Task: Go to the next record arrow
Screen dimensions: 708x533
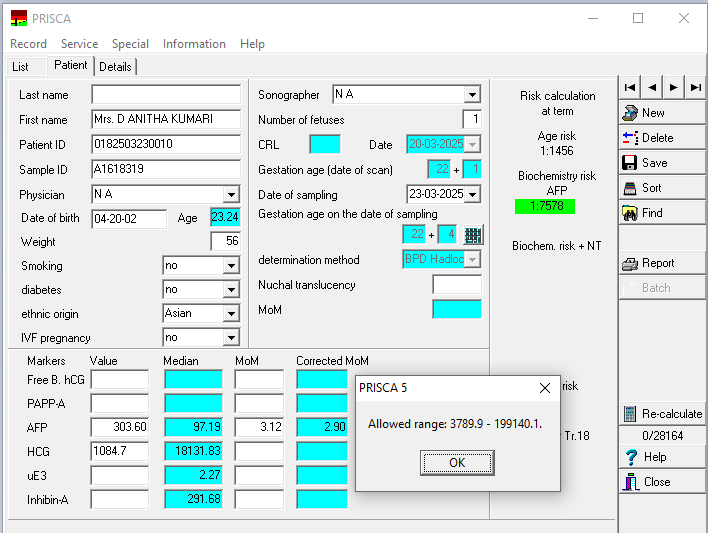Action: pos(674,88)
